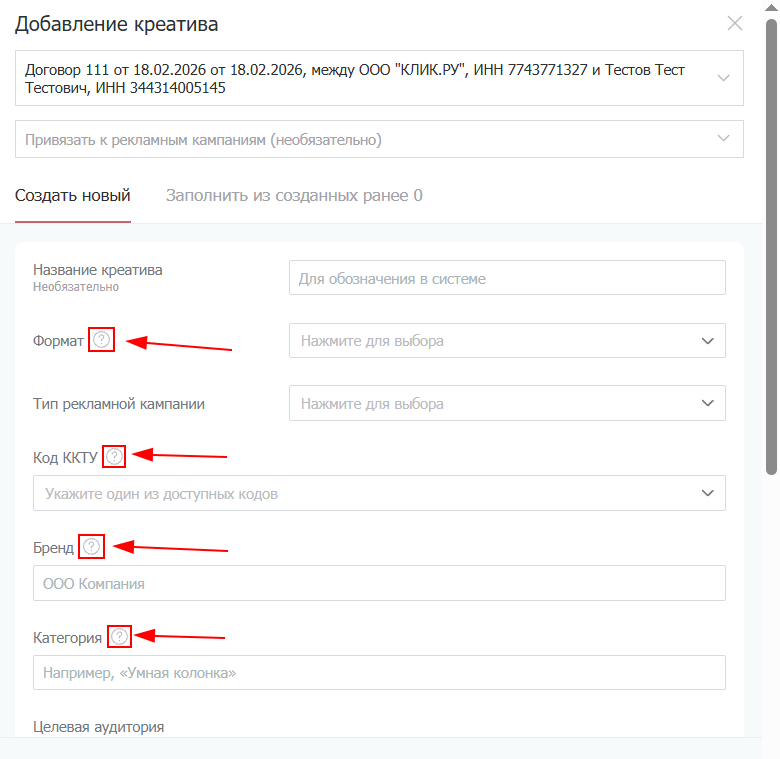The width and height of the screenshot is (780, 759).
Task: Open the Тип рекламной кампании dropdown
Action: [x=507, y=403]
